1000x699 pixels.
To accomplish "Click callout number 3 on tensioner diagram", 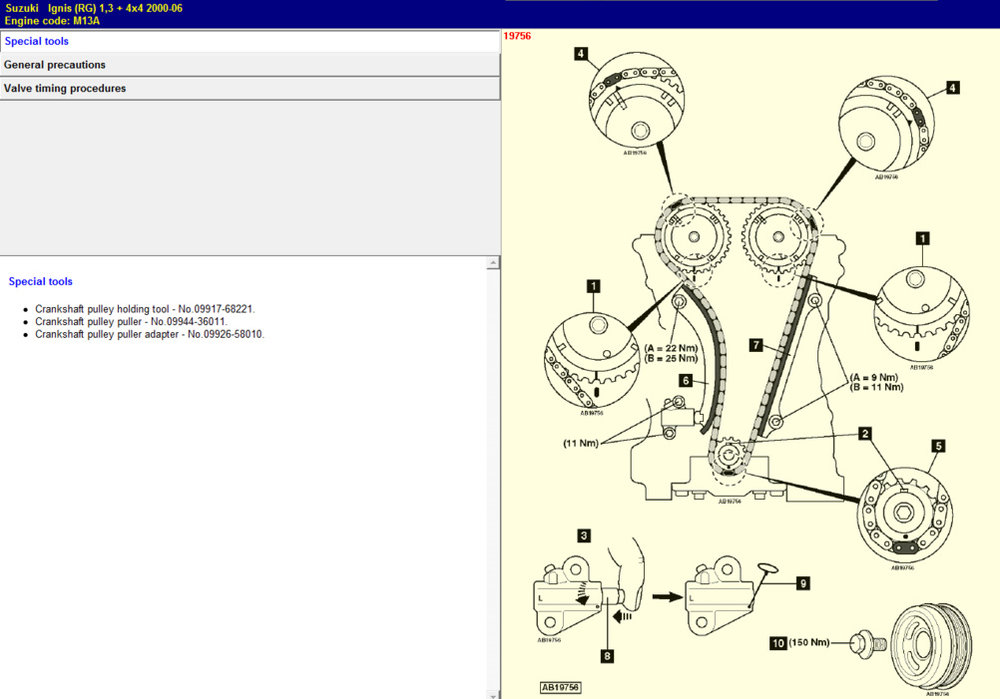I will point(584,536).
